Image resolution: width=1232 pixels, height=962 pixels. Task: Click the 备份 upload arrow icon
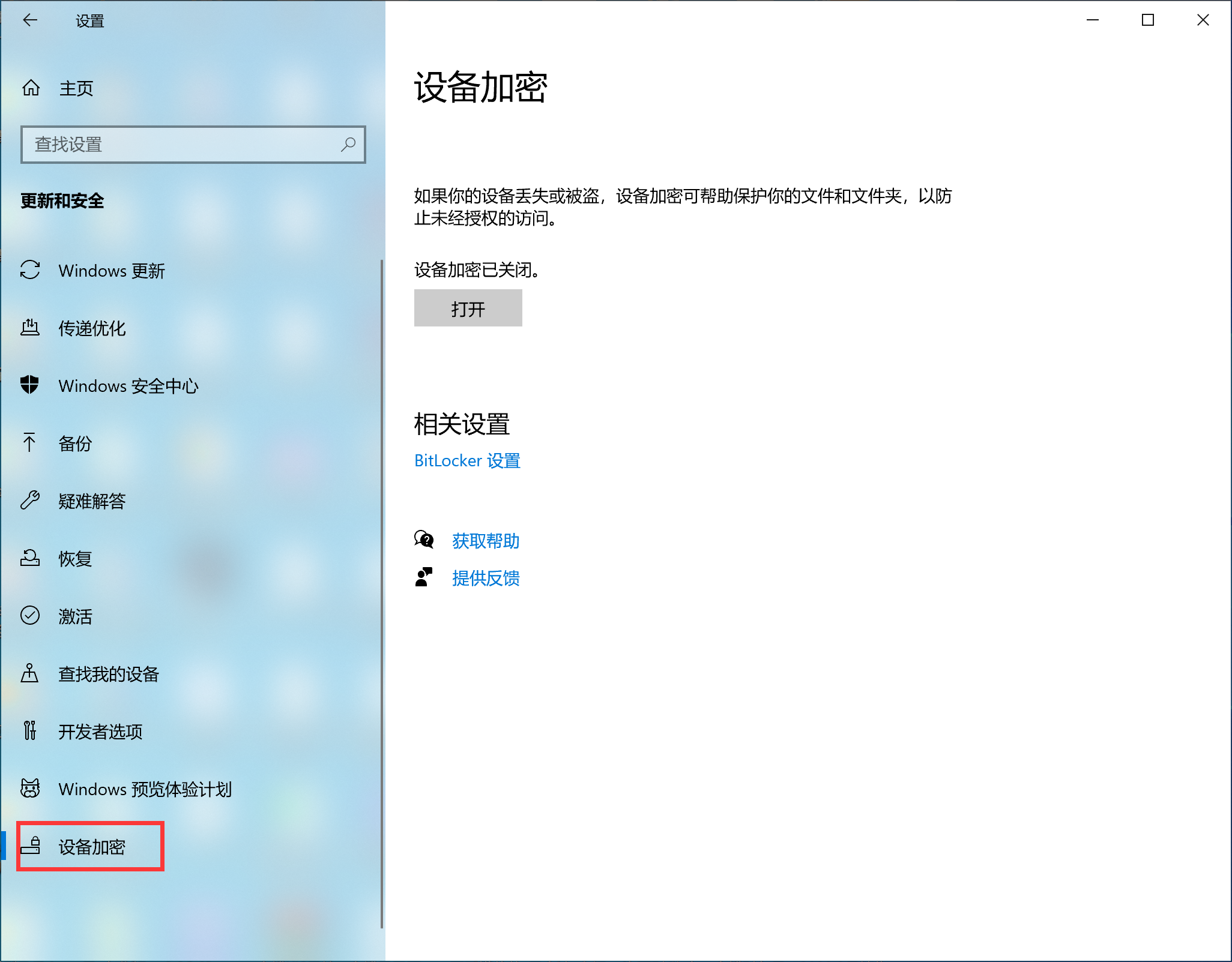29,443
